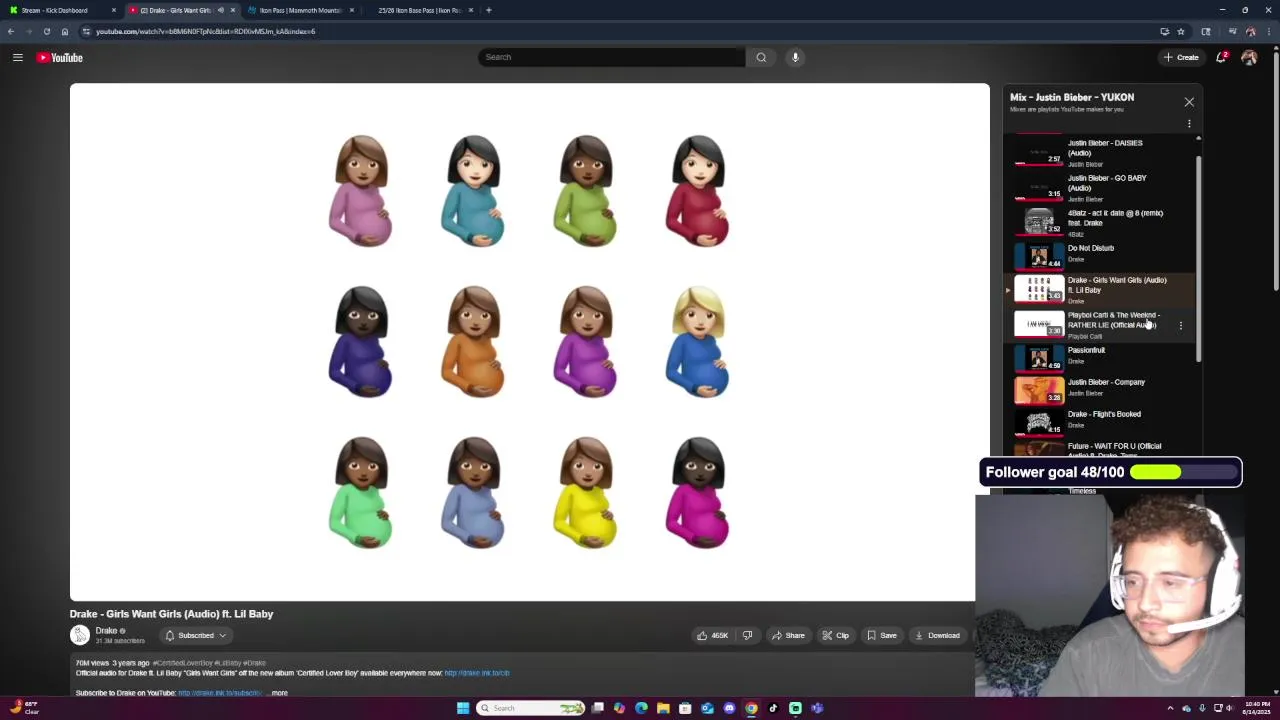
Task: Open Drake channel name link
Action: (x=106, y=631)
